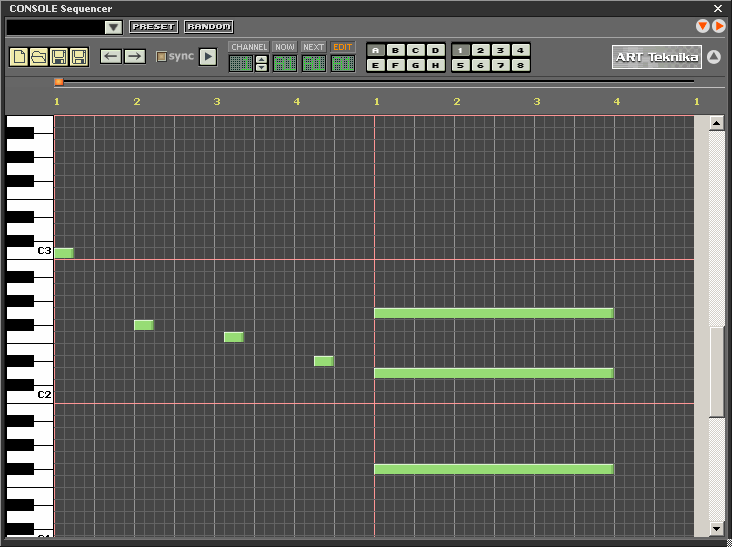Toggle the sync checkbox
Viewport: 732px width, 547px height.
pyautogui.click(x=162, y=57)
